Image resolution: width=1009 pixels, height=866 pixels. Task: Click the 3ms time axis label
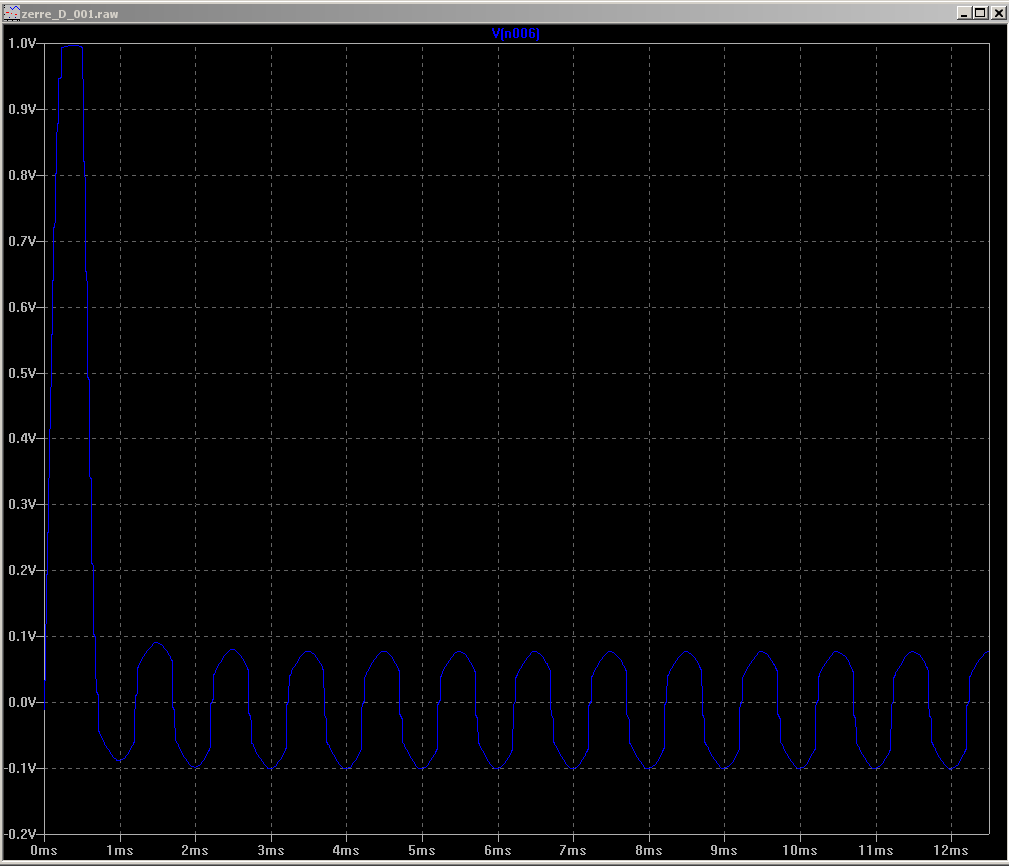271,851
